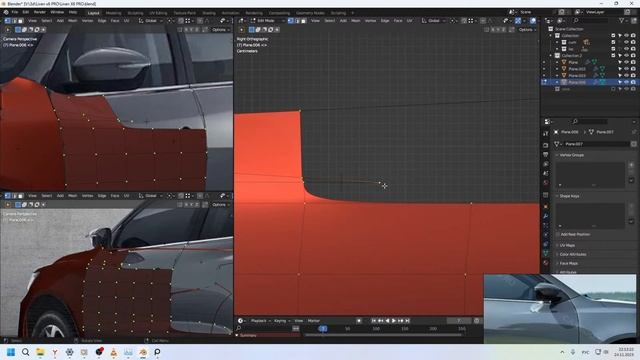Open Global orientation dropdown in right viewport
The height and width of the screenshot is (360, 640).
(x=434, y=20)
